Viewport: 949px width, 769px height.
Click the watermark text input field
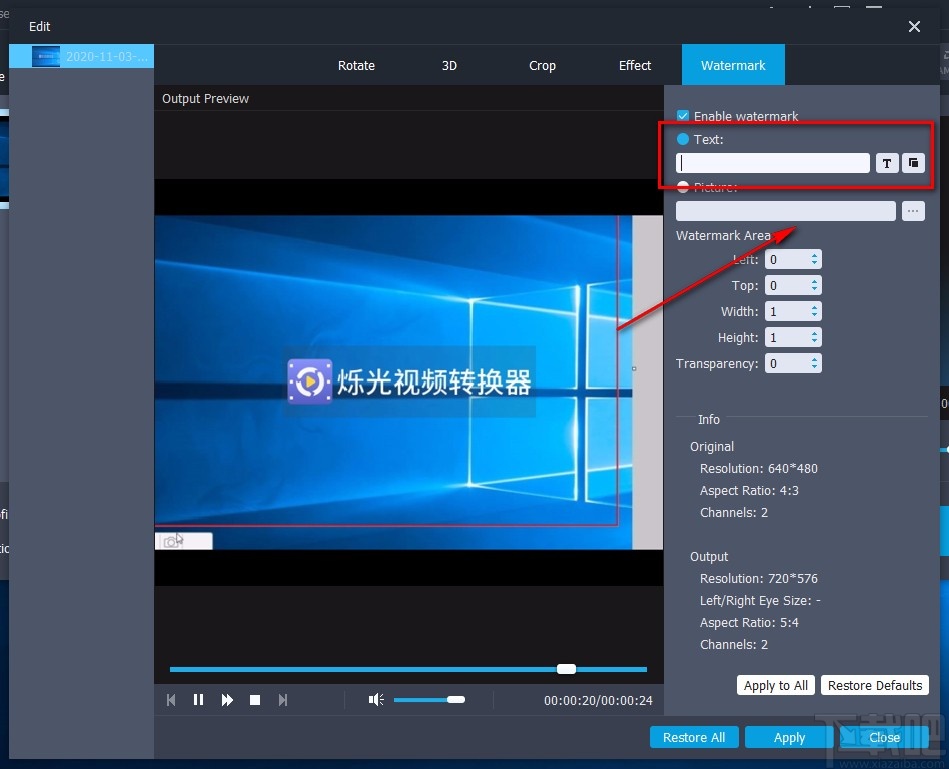pos(770,163)
